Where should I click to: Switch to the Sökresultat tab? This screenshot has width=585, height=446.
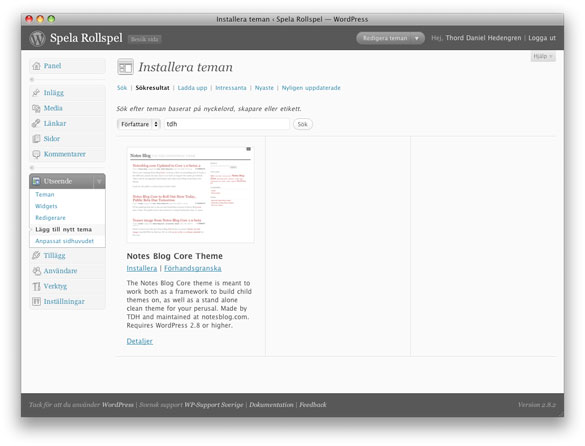coord(152,88)
